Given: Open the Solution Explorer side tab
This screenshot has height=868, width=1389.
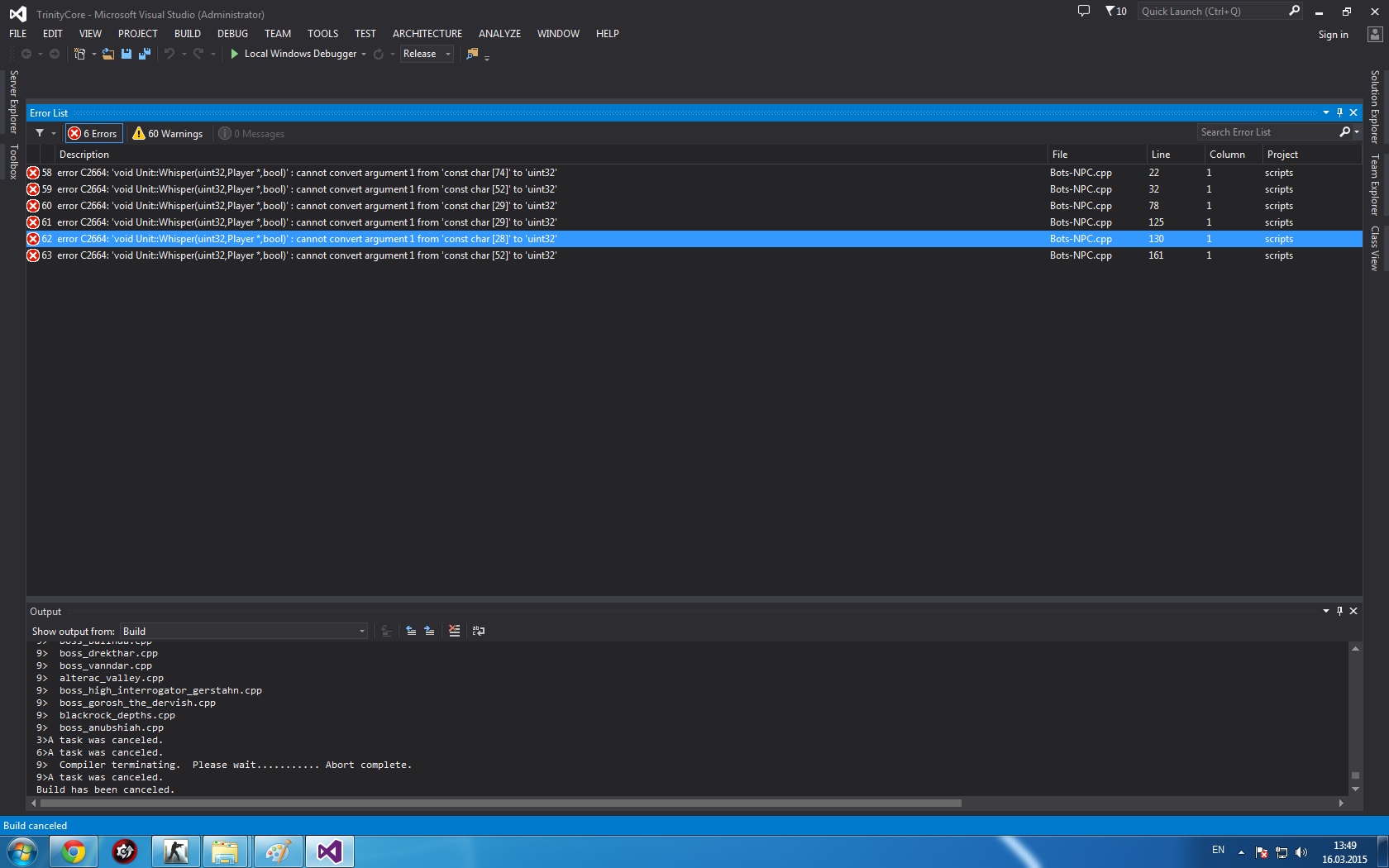Looking at the screenshot, I should [x=1375, y=107].
